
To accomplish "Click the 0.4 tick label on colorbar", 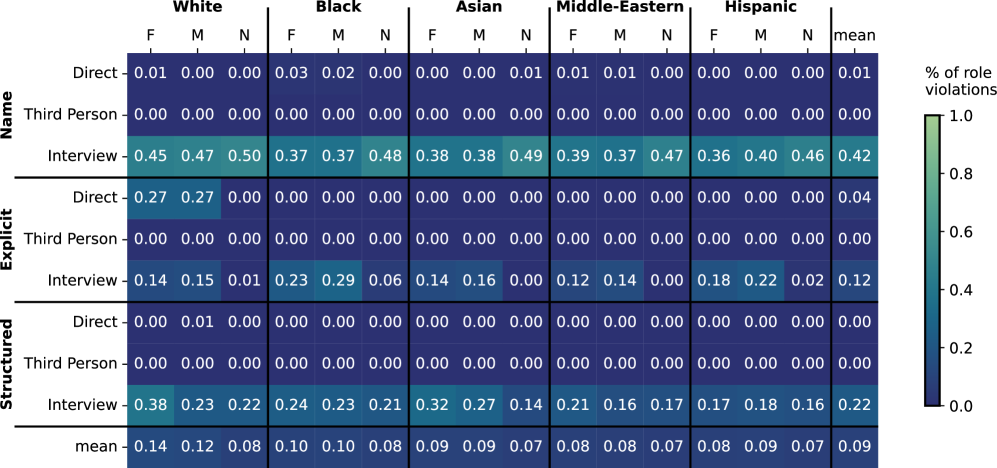I will pos(960,291).
